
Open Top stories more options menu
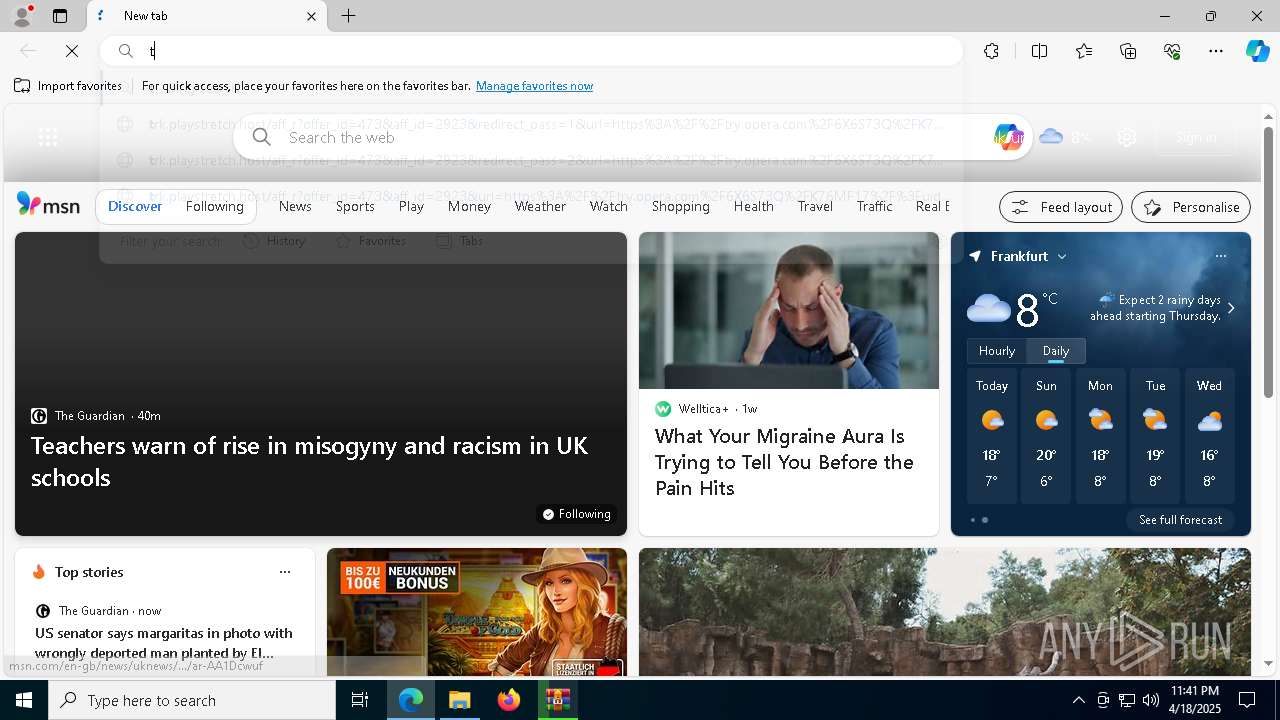tap(285, 572)
